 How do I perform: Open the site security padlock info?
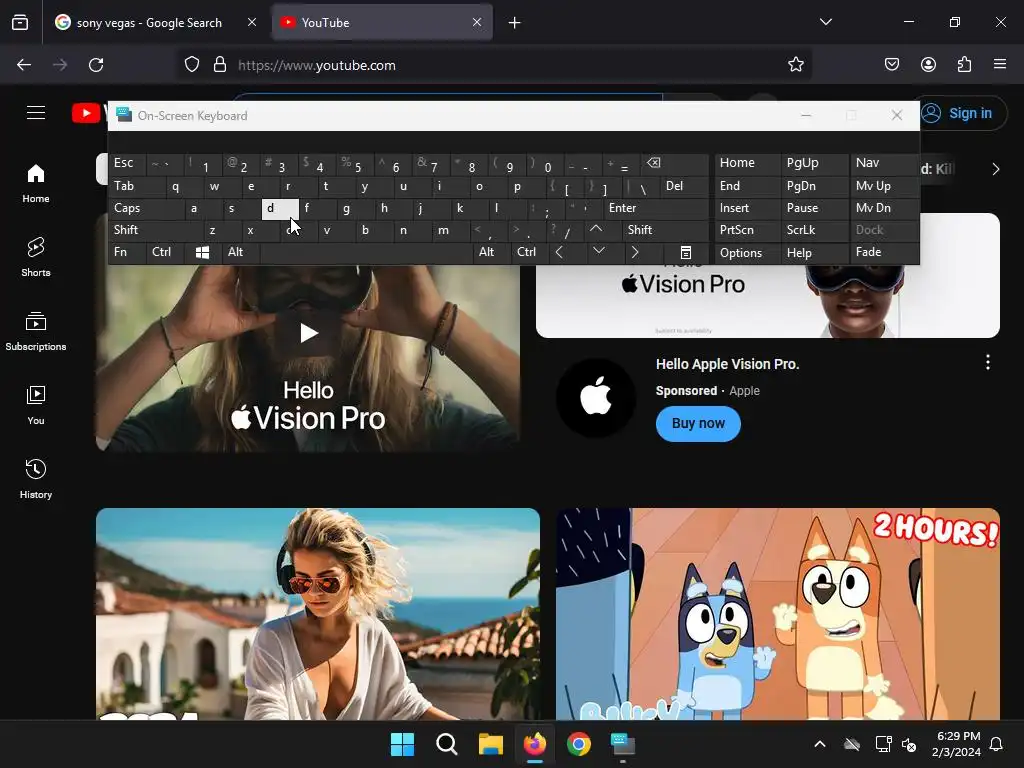point(220,65)
